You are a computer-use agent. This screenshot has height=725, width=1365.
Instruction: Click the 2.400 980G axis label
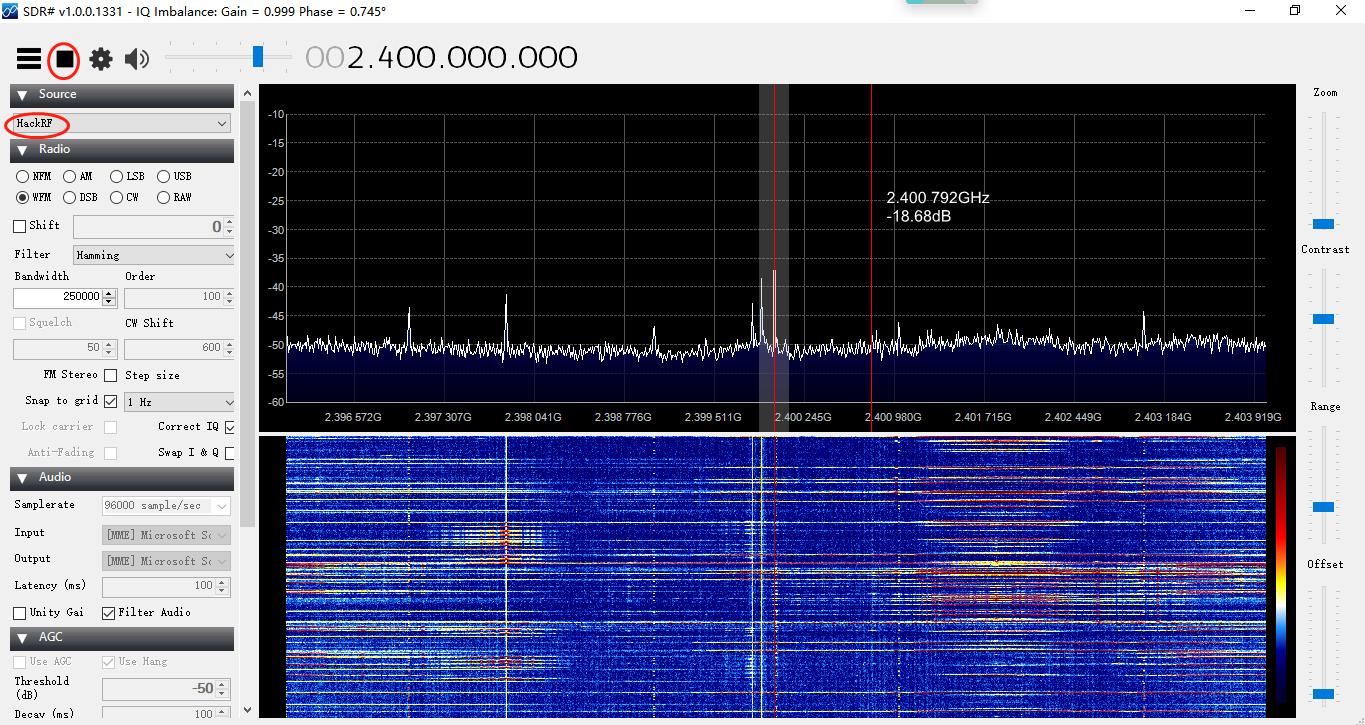(x=895, y=417)
